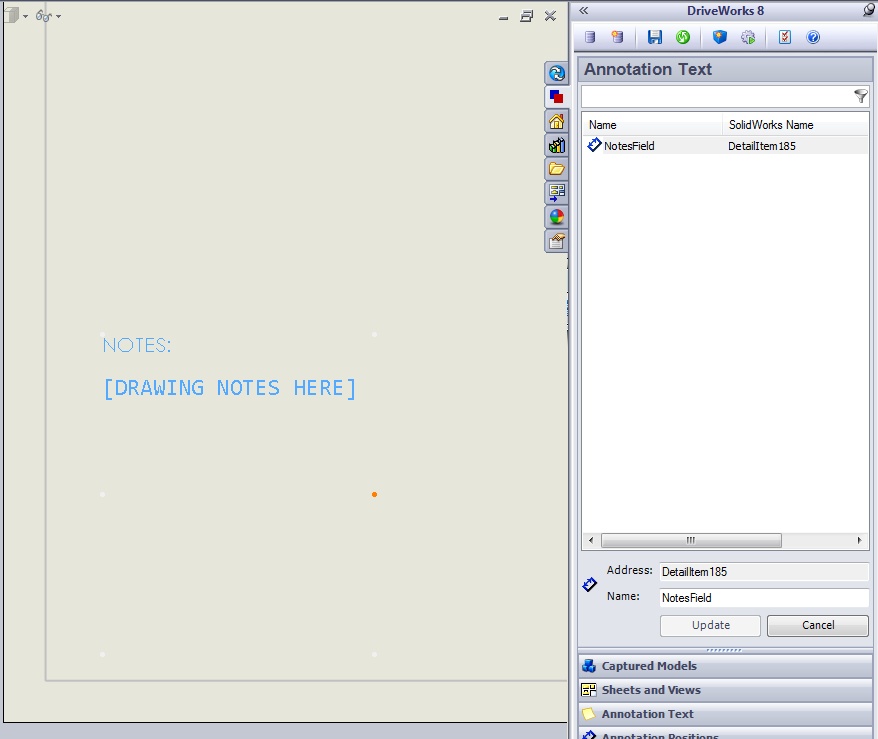The height and width of the screenshot is (739, 878).
Task: Close the drawing document window
Action: [550, 16]
